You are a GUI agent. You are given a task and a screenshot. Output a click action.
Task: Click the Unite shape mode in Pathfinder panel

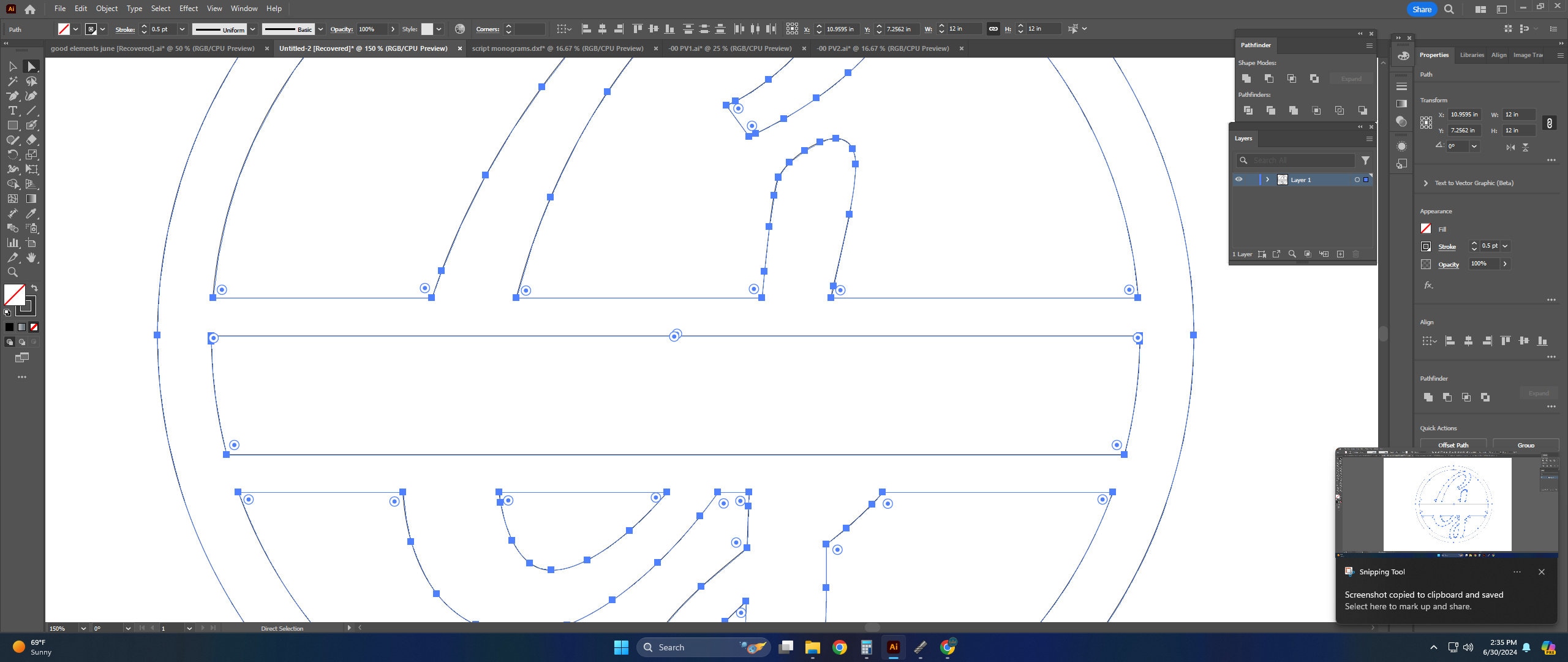click(1246, 78)
